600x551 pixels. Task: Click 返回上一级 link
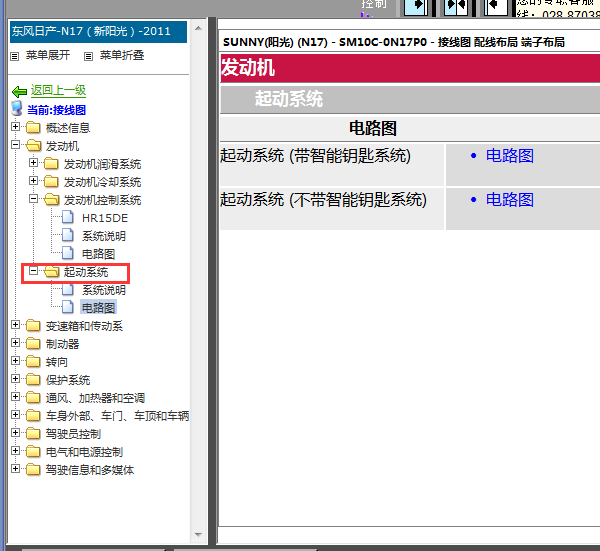tap(58, 91)
